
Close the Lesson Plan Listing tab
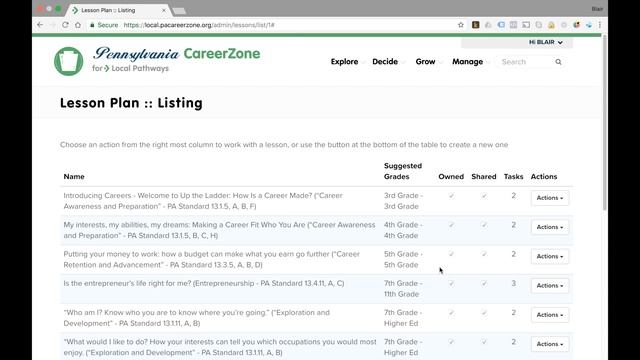(164, 10)
